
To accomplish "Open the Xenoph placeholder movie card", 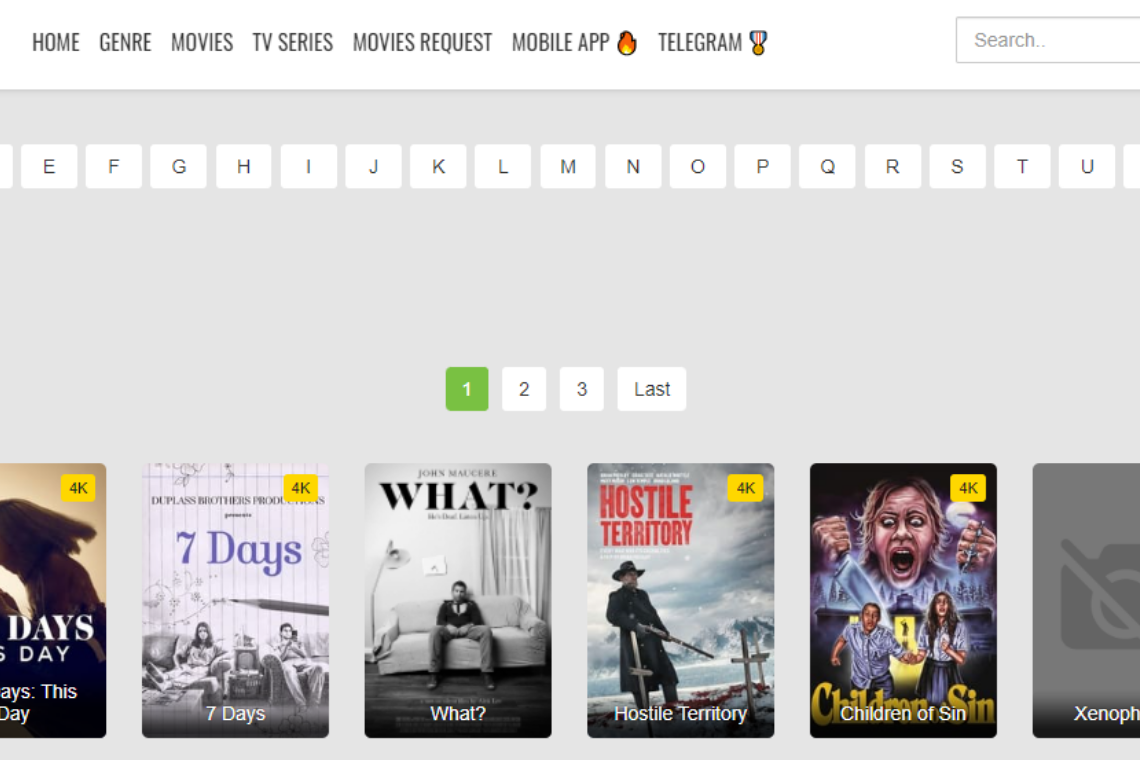I will [1086, 601].
